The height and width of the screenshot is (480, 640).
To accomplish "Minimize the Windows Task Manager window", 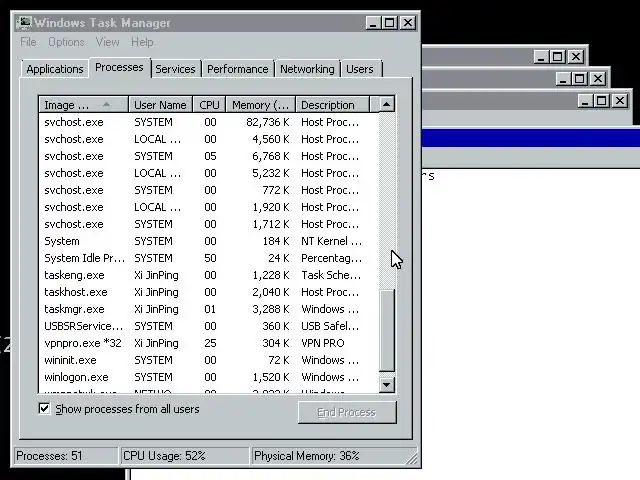I will [373, 22].
